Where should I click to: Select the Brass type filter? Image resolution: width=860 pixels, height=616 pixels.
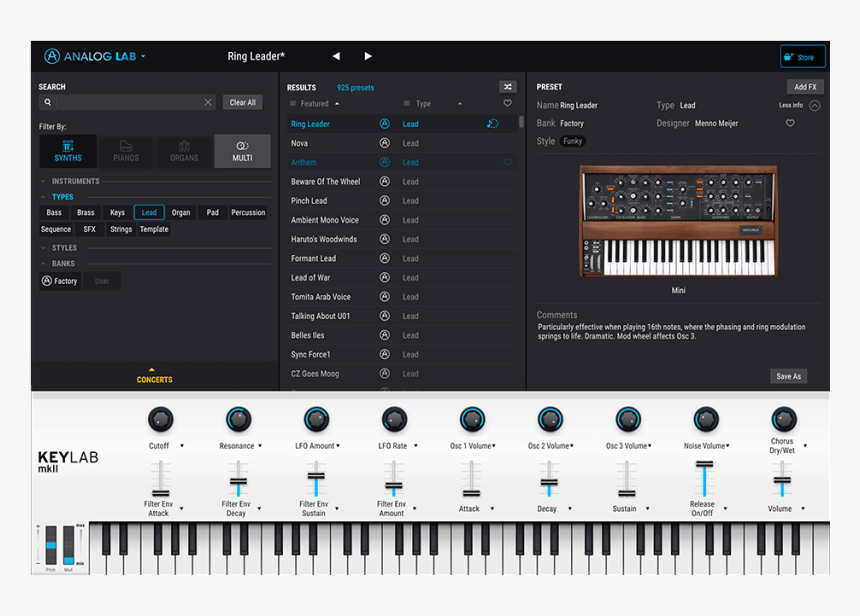pos(86,212)
